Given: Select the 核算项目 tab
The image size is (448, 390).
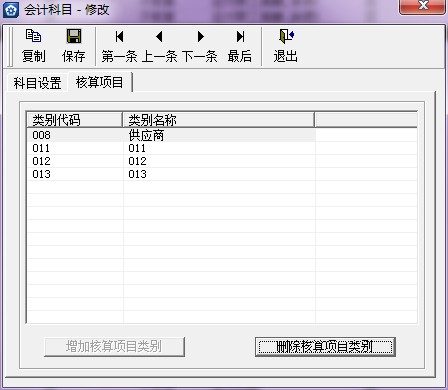Looking at the screenshot, I should 100,82.
